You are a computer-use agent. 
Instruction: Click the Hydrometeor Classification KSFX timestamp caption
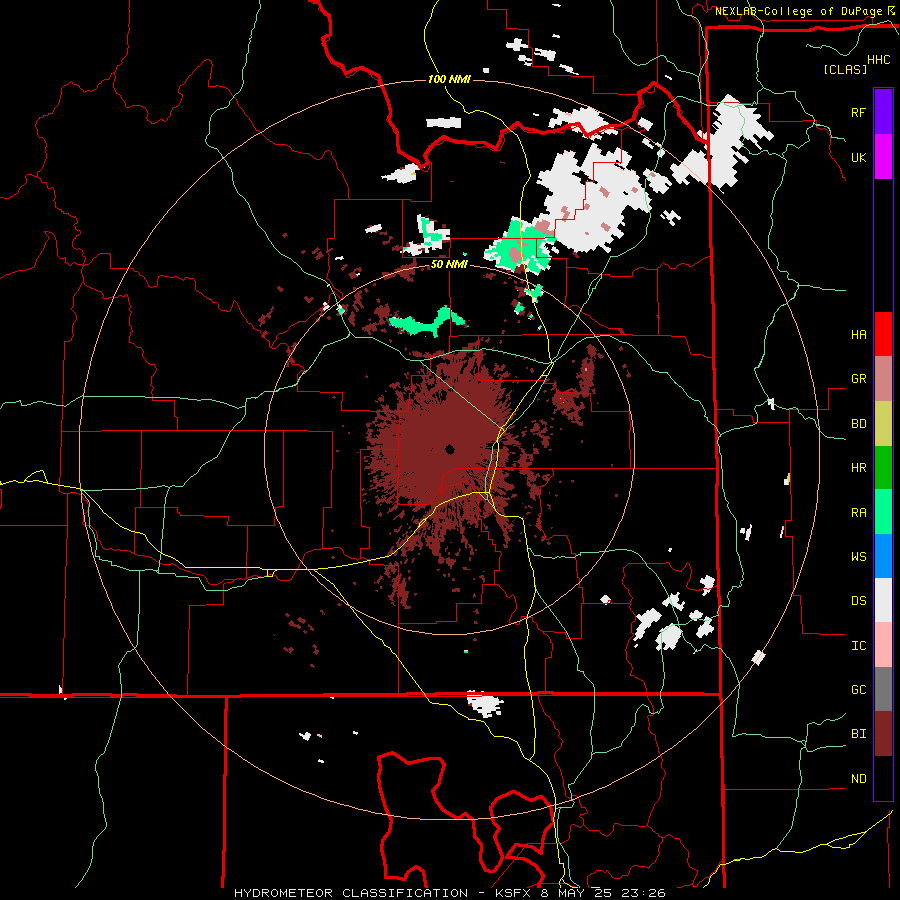pos(449,893)
